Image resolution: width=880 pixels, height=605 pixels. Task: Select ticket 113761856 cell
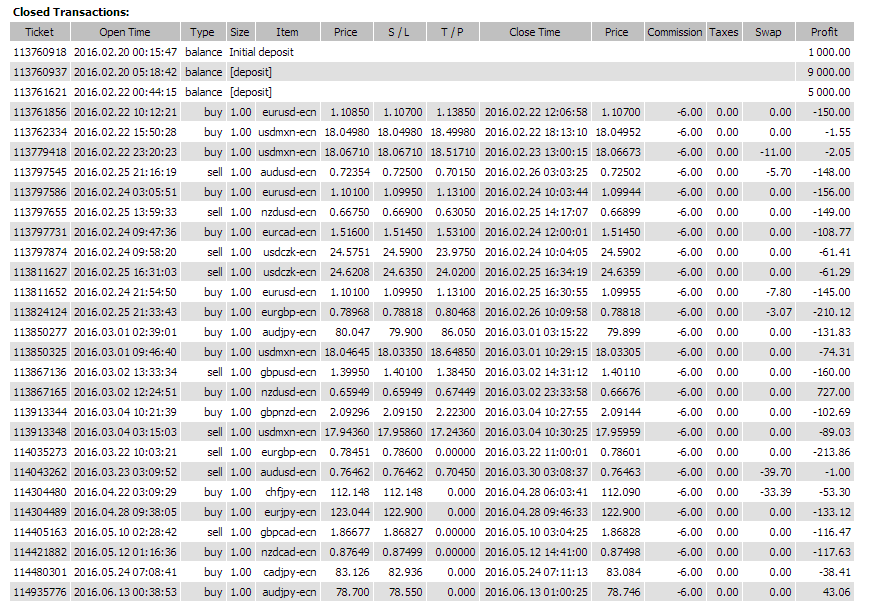40,112
